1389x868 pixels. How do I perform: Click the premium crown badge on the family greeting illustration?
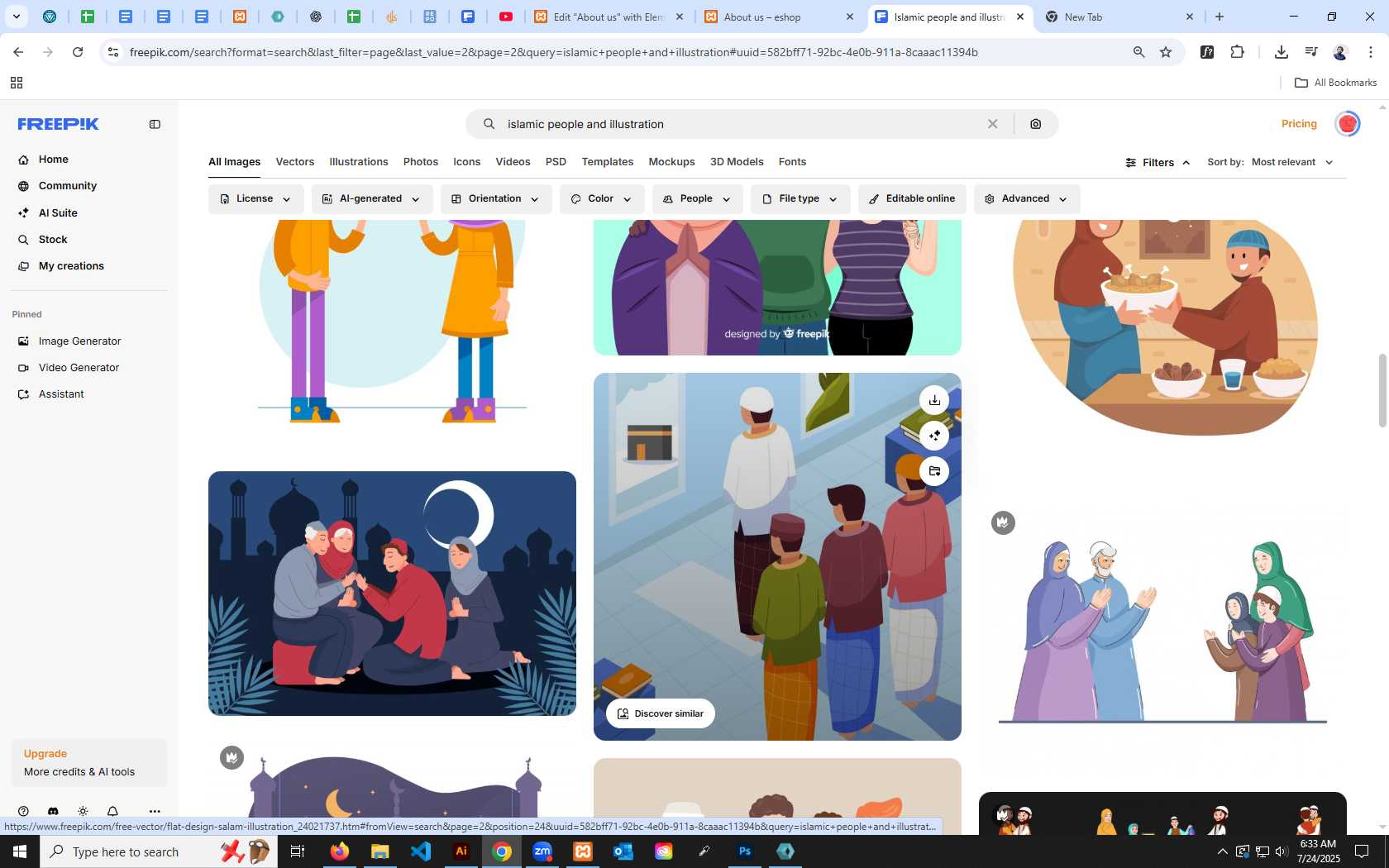click(x=1003, y=522)
